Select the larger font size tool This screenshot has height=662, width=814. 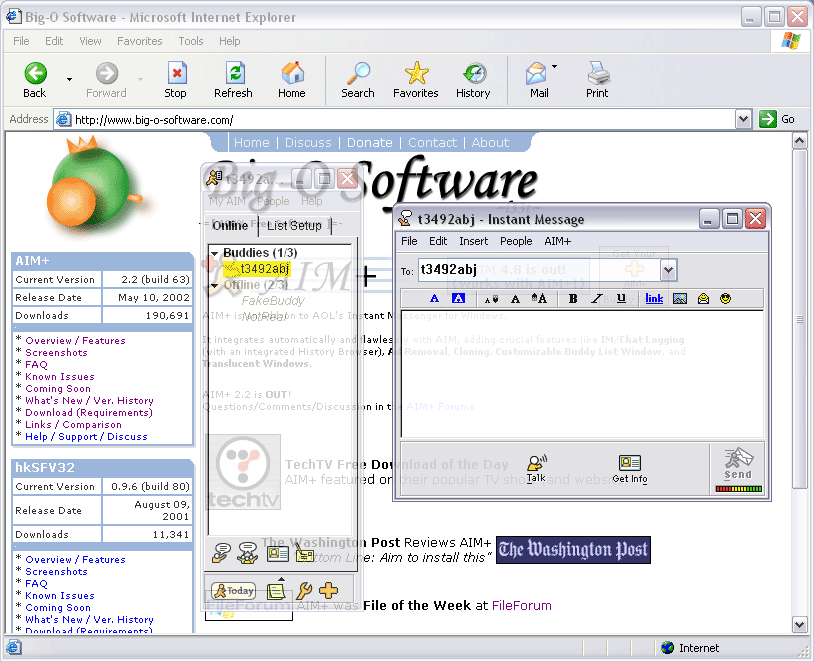click(x=539, y=299)
